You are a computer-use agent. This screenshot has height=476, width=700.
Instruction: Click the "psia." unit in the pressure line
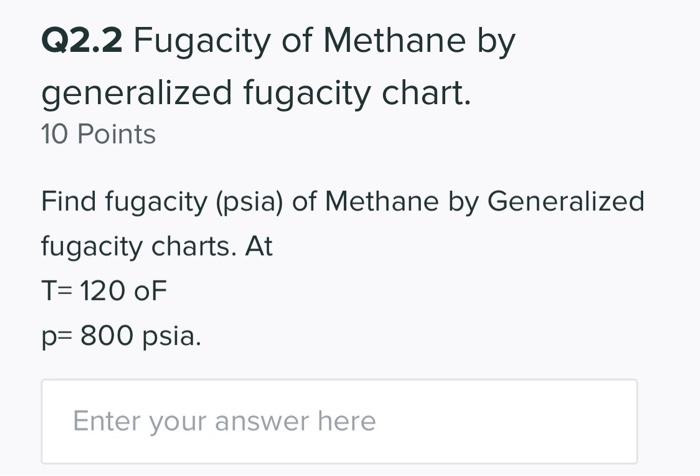171,336
